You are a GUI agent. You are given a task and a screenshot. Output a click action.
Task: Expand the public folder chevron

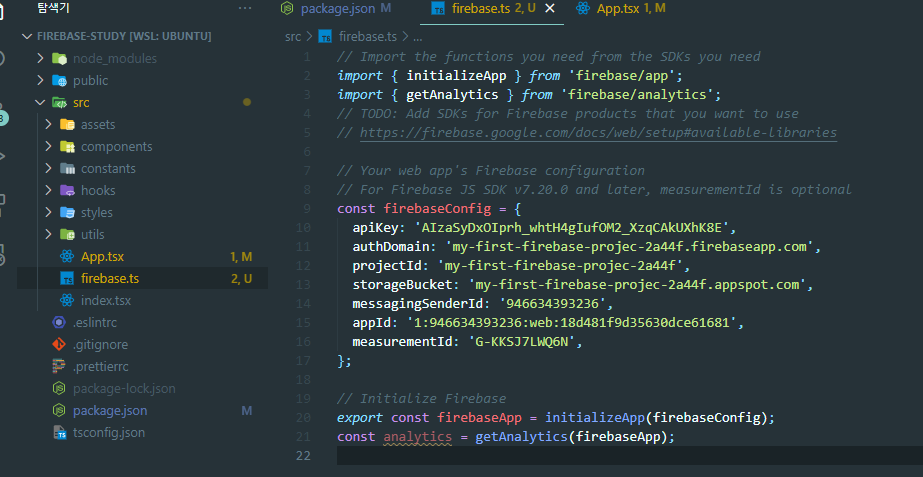(40, 80)
